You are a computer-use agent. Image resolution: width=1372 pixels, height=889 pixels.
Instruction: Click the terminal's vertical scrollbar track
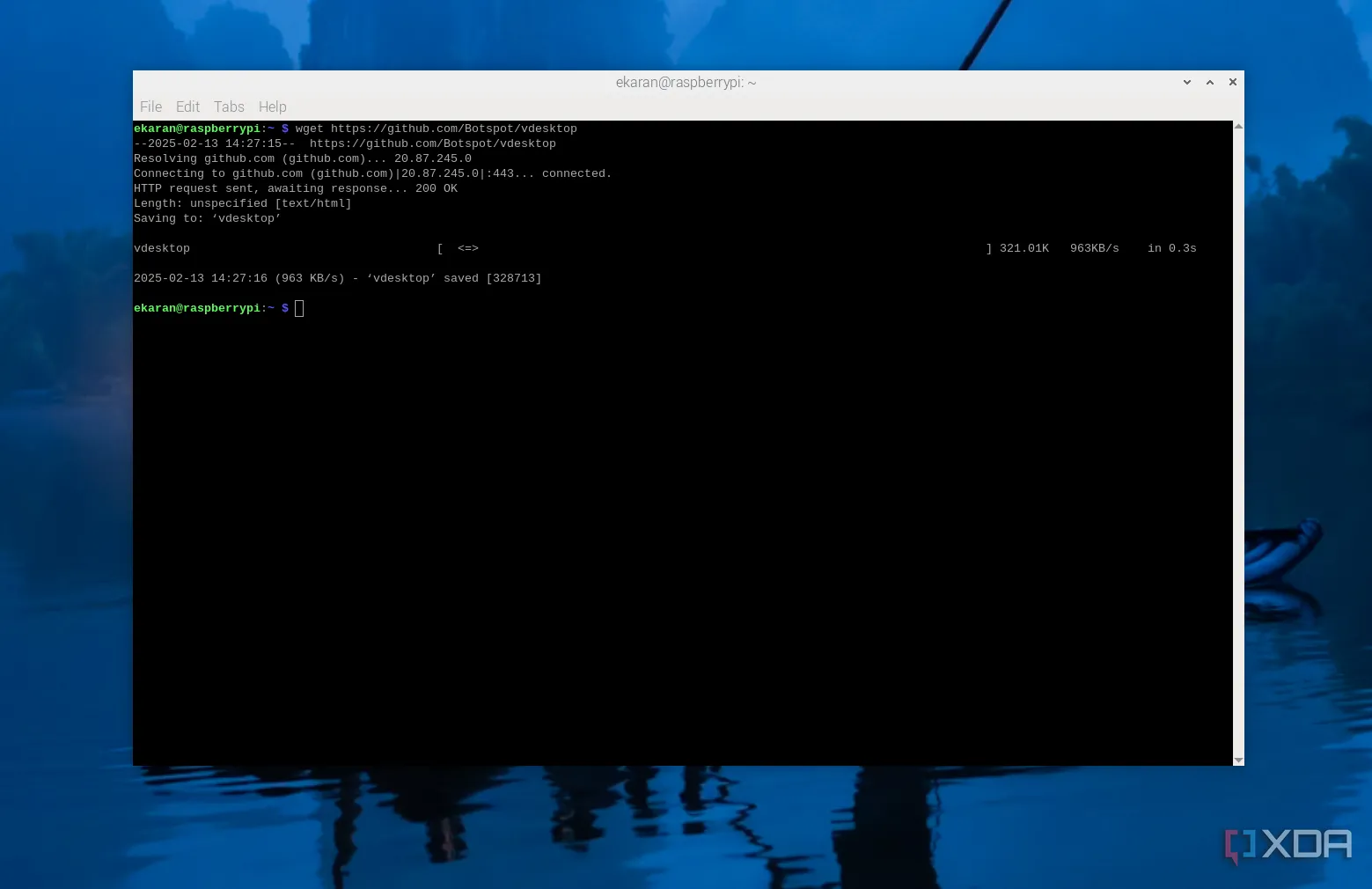[1238, 440]
